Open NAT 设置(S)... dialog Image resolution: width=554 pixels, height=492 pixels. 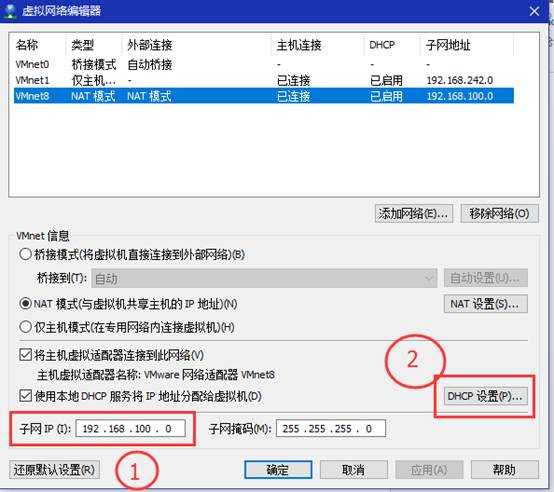point(485,304)
